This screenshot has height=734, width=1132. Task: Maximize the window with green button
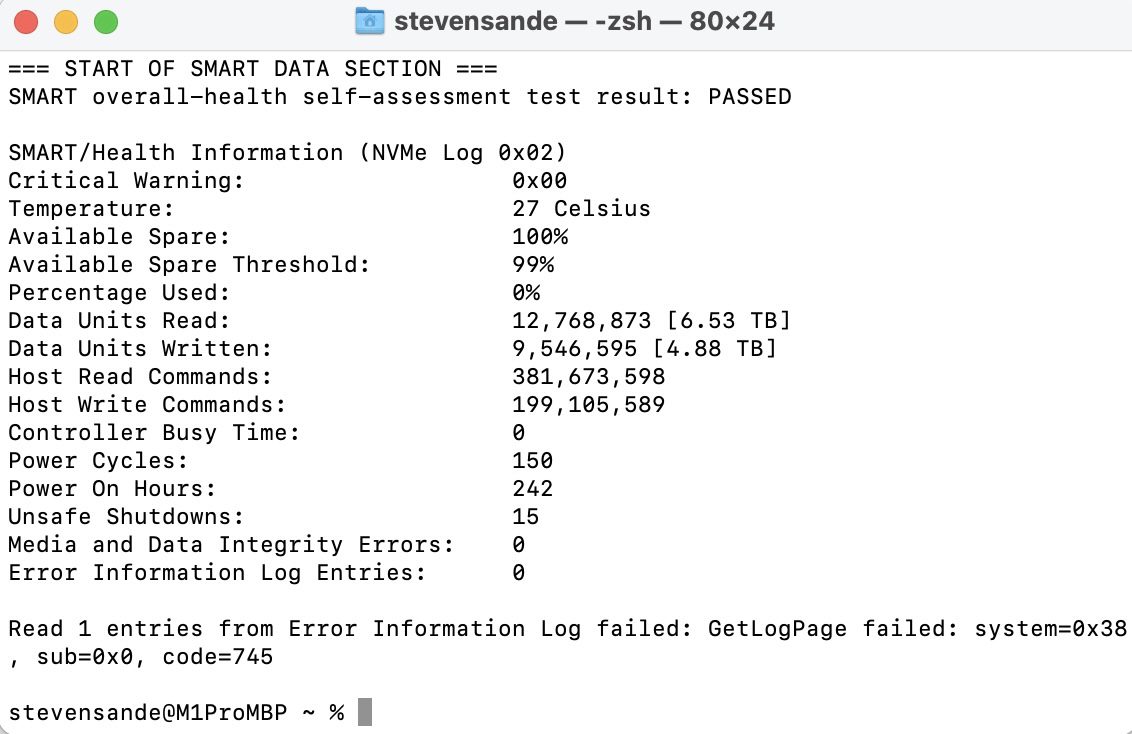coord(104,21)
